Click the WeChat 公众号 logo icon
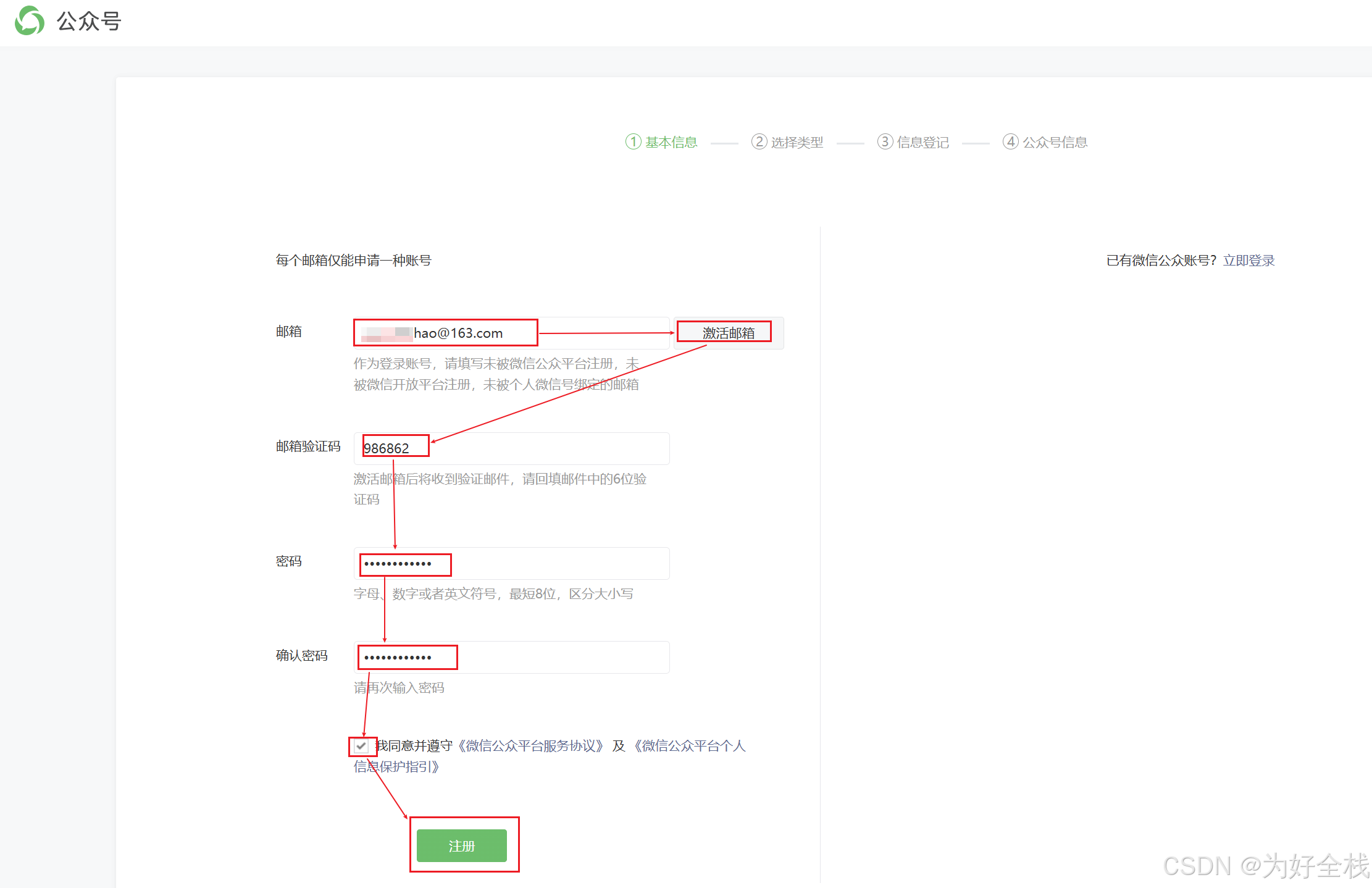 coord(29,21)
